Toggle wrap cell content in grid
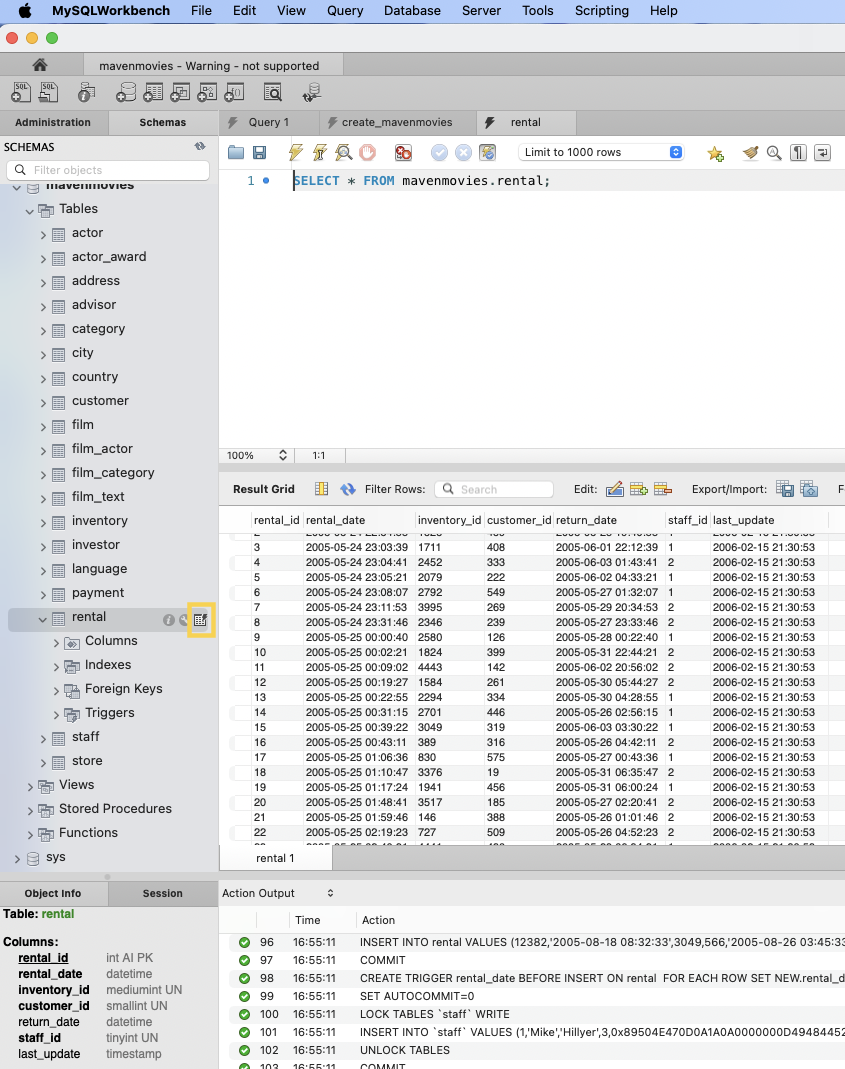 point(321,489)
